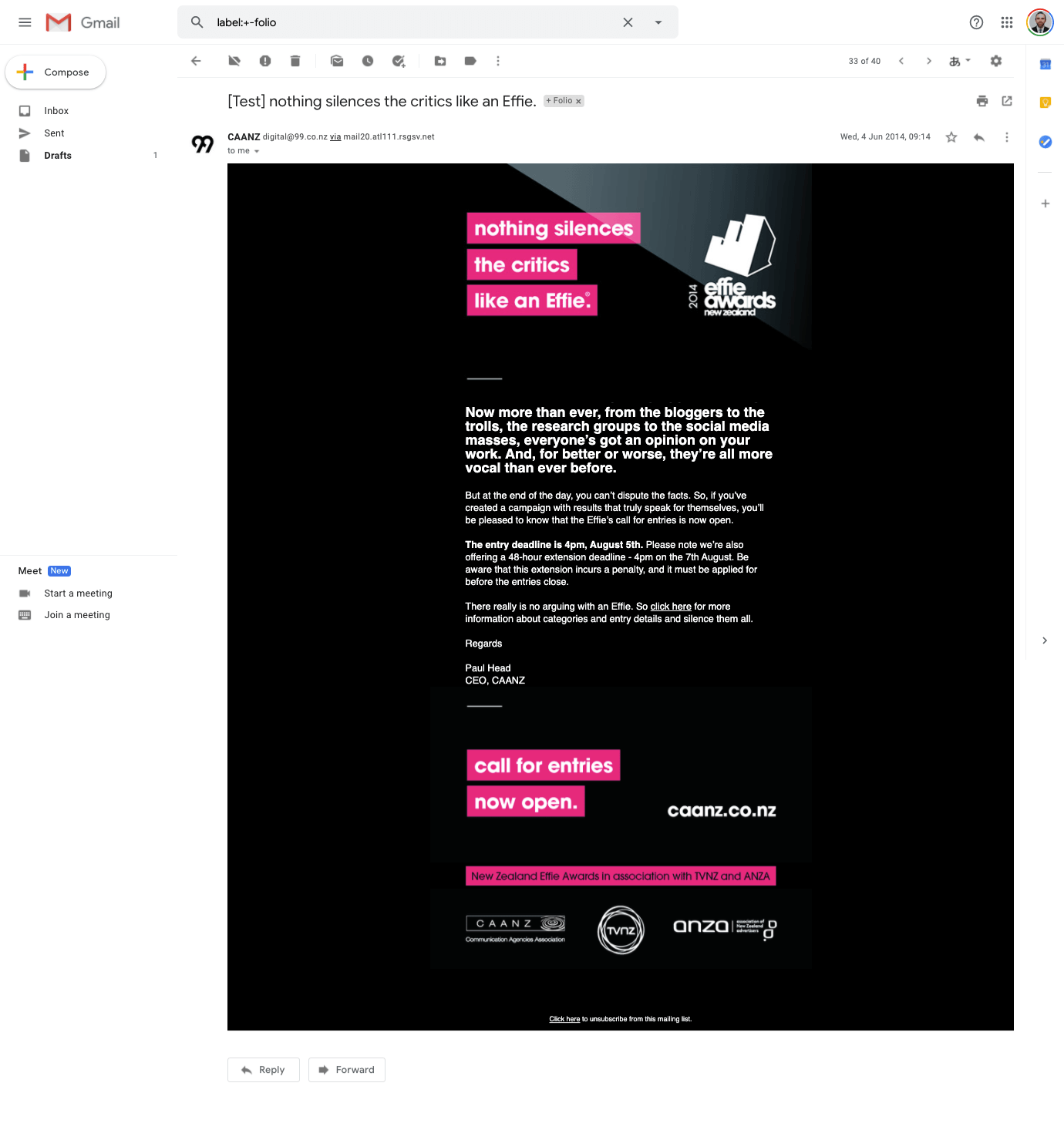1064x1133 pixels.
Task: Click the TVNZ logo in the footer
Action: point(621,930)
